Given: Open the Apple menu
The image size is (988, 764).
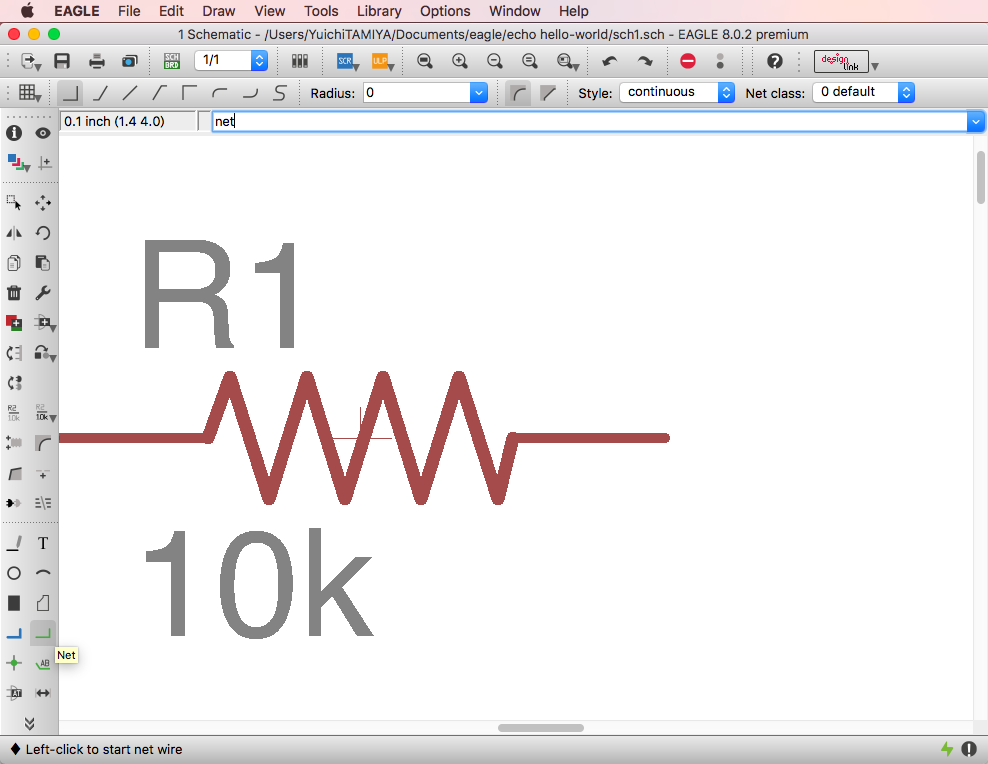Looking at the screenshot, I should pos(27,11).
